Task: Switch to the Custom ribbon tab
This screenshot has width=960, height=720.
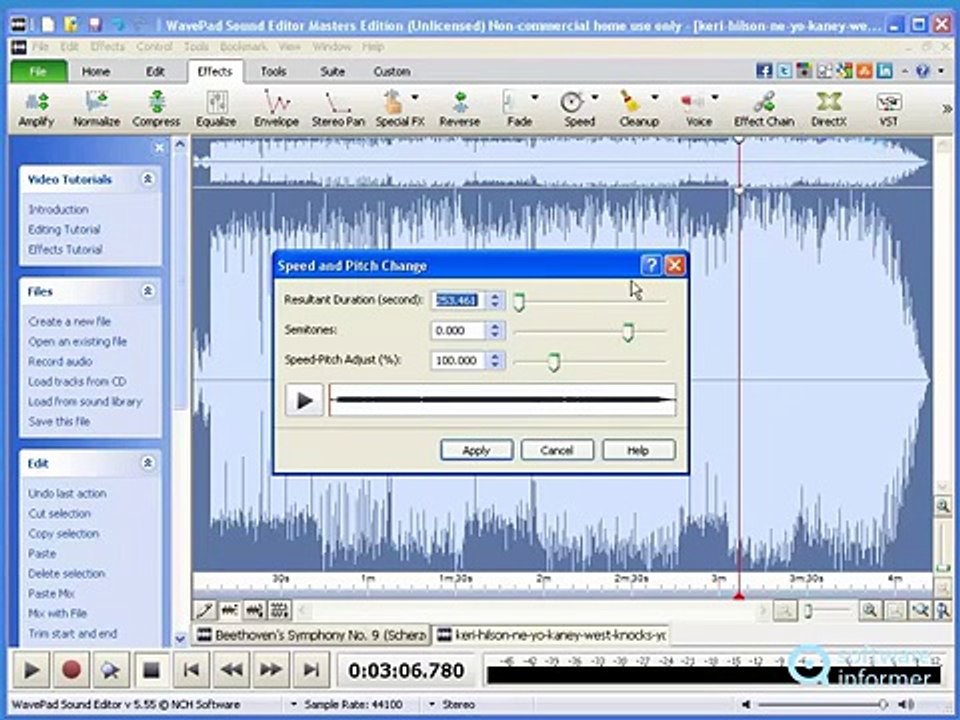Action: click(x=392, y=72)
